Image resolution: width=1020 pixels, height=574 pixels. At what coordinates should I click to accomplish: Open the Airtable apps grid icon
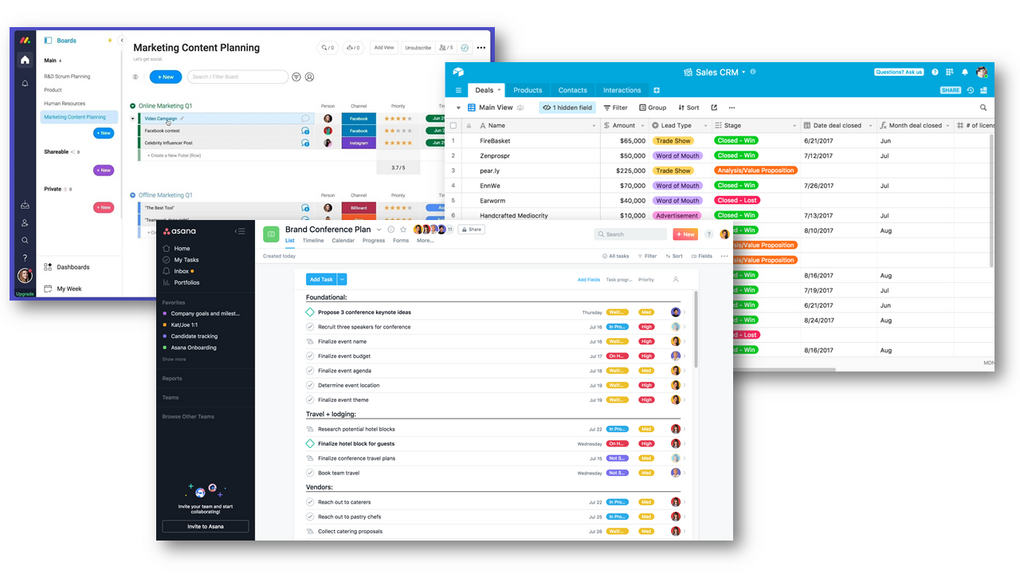pyautogui.click(x=950, y=72)
